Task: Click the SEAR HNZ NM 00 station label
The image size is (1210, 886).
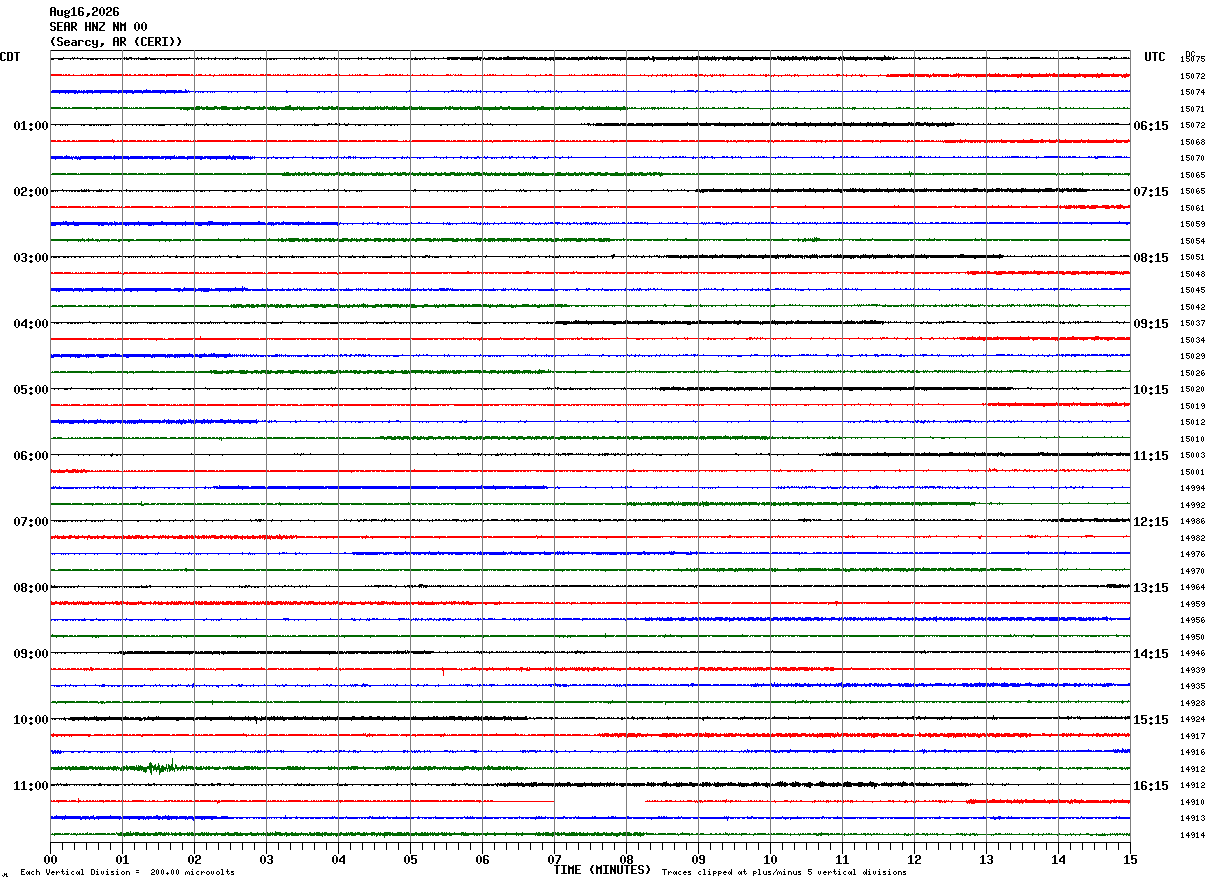Action: point(98,27)
